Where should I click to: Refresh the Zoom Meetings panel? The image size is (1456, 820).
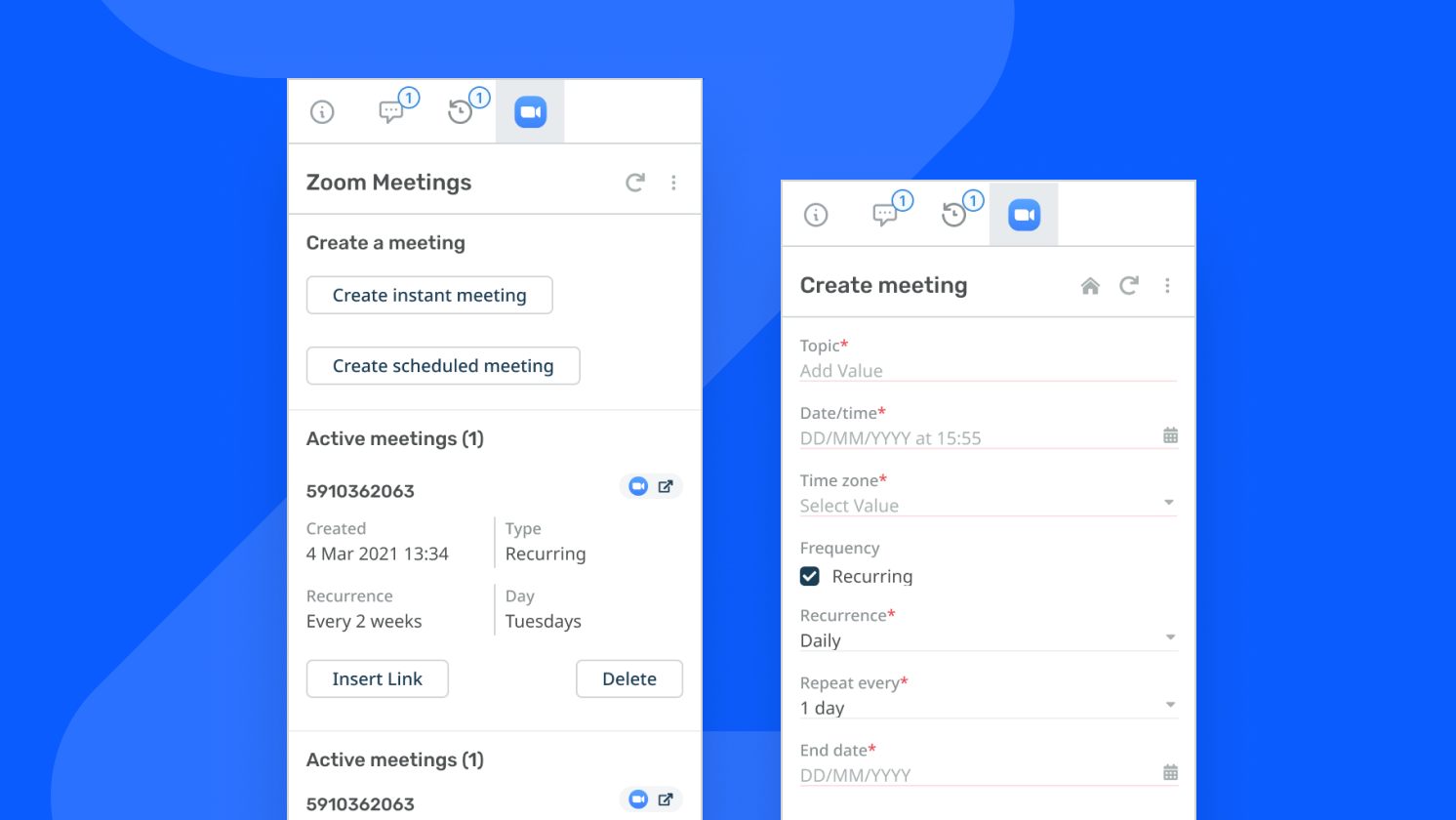[x=635, y=183]
